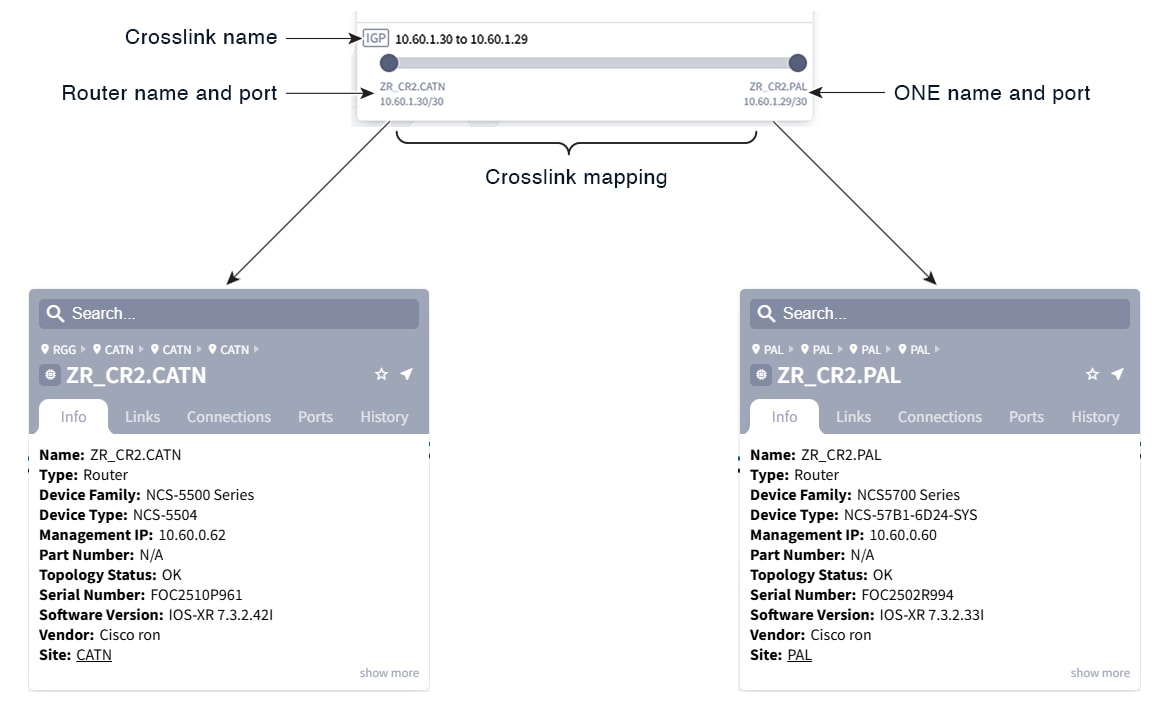The height and width of the screenshot is (721, 1166).
Task: Toggle the favorite star on ZR_CR2.PAL
Action: [1092, 374]
